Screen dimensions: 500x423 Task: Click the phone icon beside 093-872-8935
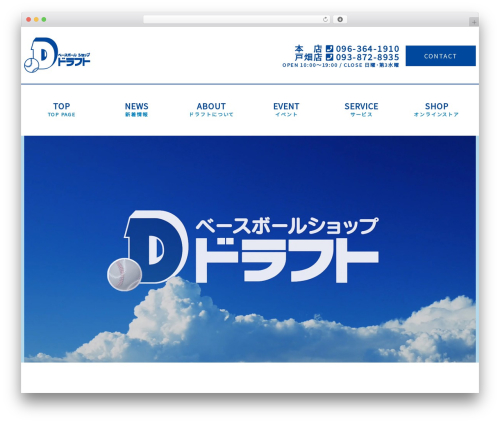(329, 57)
